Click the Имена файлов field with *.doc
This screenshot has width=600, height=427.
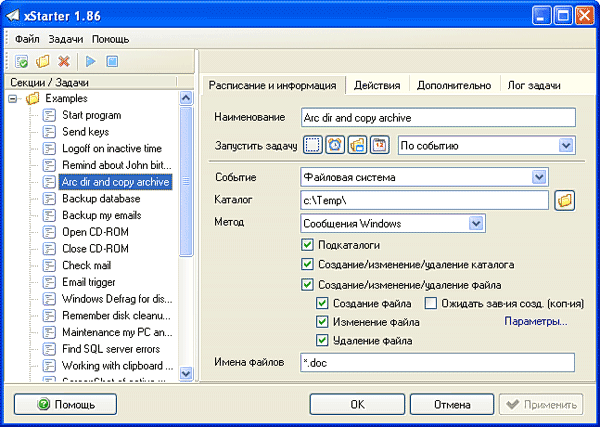[437, 362]
